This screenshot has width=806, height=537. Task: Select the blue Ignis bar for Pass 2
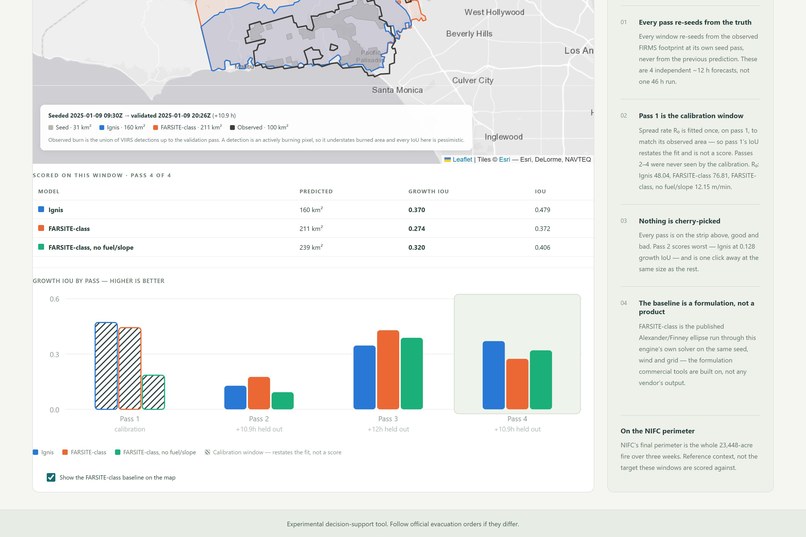coord(235,398)
